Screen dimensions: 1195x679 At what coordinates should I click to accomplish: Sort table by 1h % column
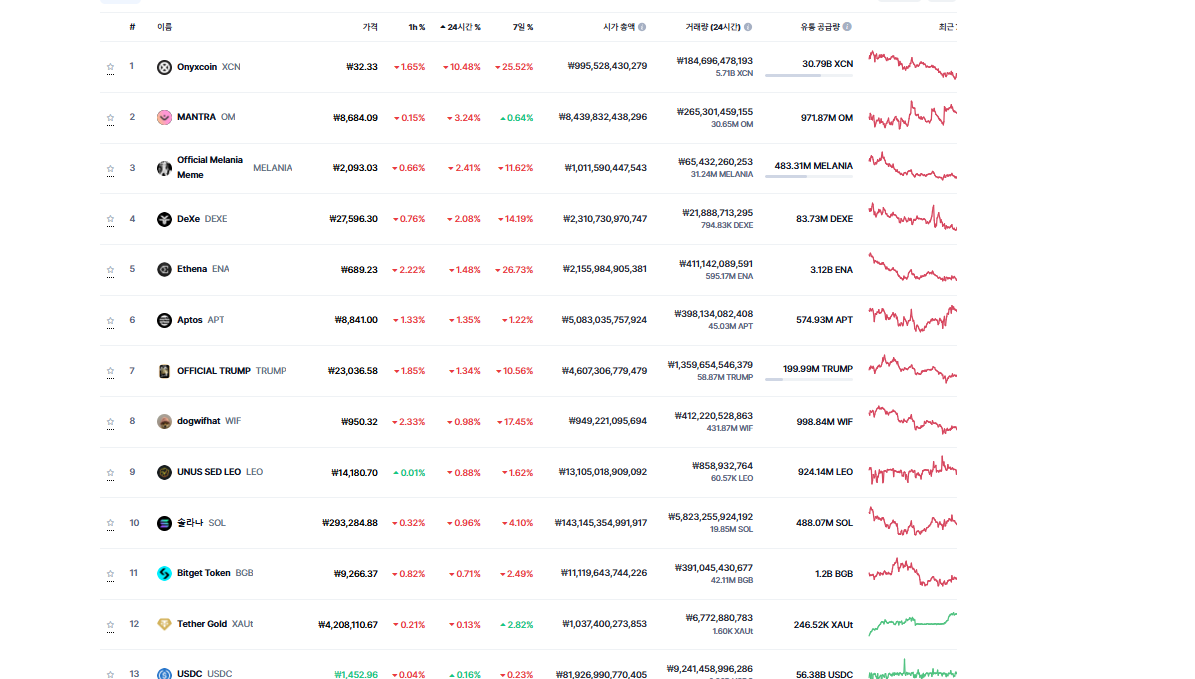pyautogui.click(x=417, y=27)
